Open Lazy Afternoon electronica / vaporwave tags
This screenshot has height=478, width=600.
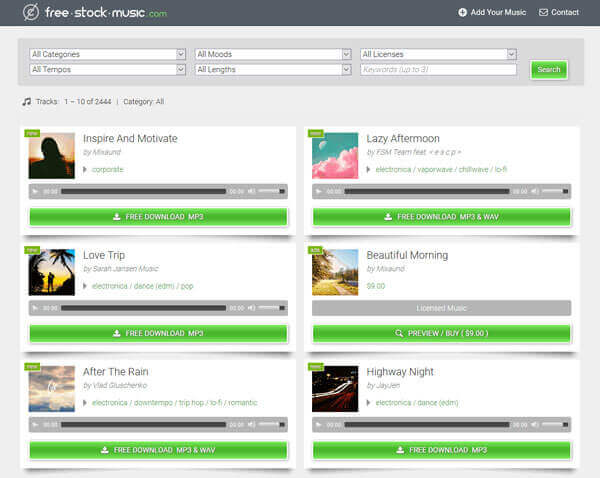tap(441, 169)
